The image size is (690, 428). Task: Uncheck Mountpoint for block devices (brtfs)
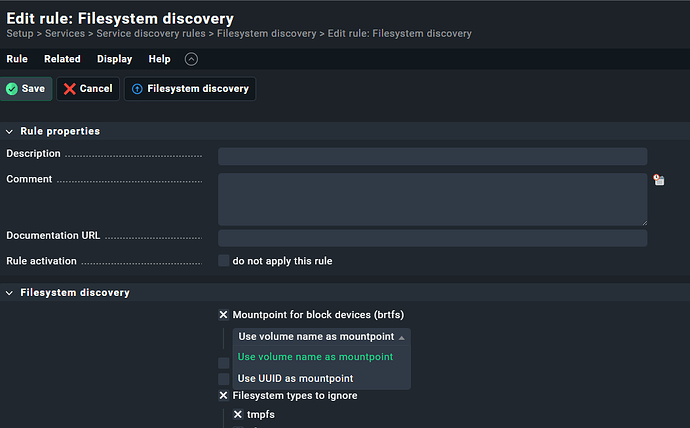(x=224, y=315)
